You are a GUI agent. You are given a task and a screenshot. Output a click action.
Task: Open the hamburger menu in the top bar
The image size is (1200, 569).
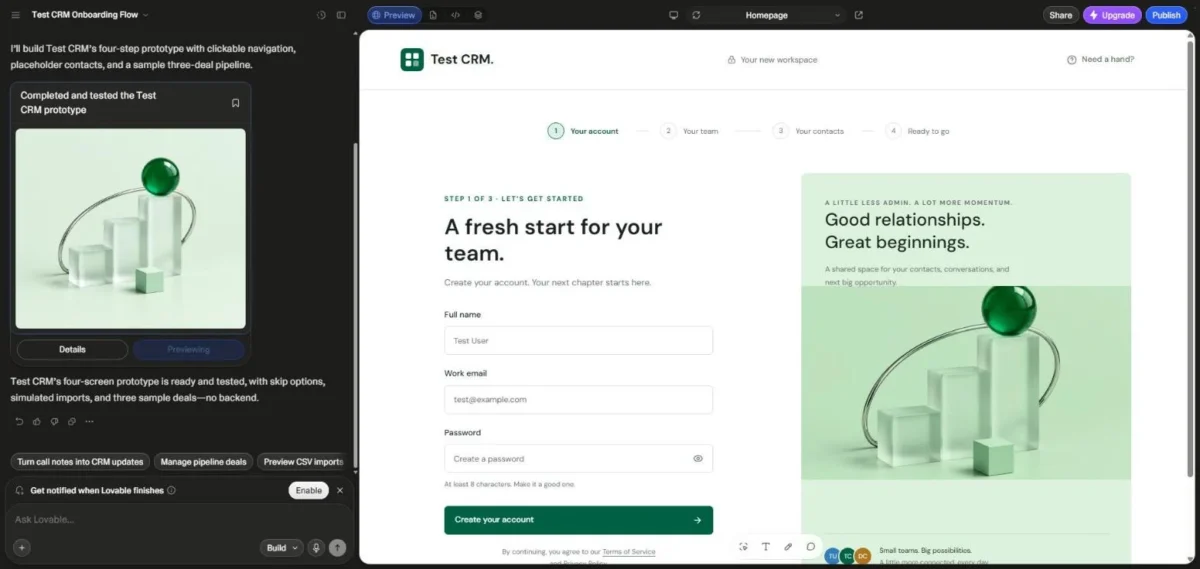pos(15,15)
